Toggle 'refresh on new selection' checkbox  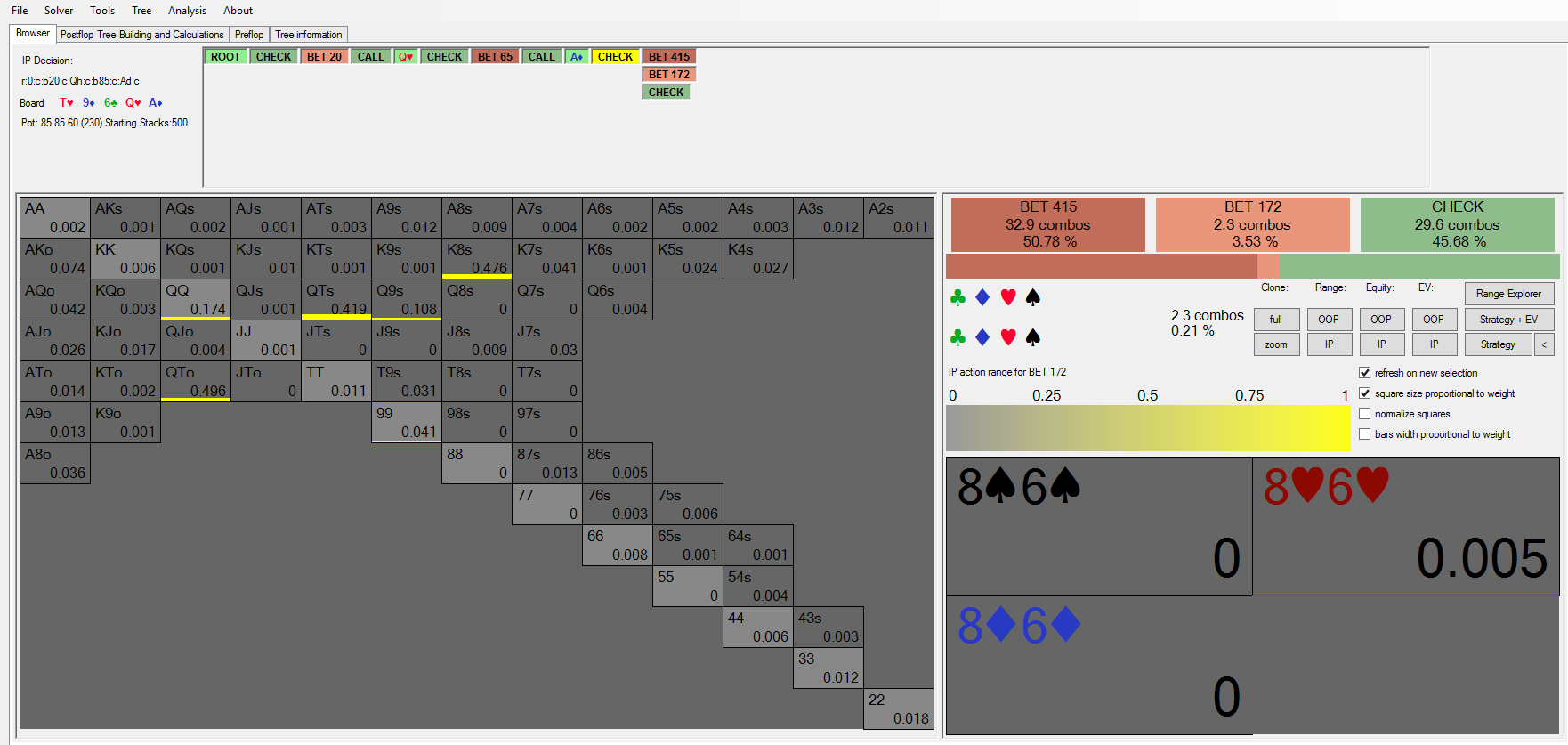pyautogui.click(x=1365, y=373)
